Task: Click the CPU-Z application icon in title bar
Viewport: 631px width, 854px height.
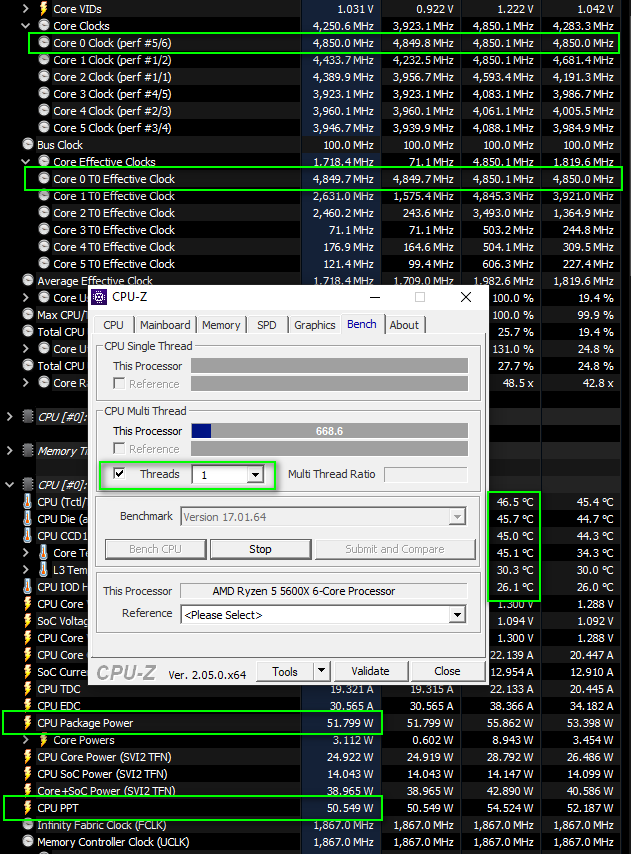Action: 99,297
